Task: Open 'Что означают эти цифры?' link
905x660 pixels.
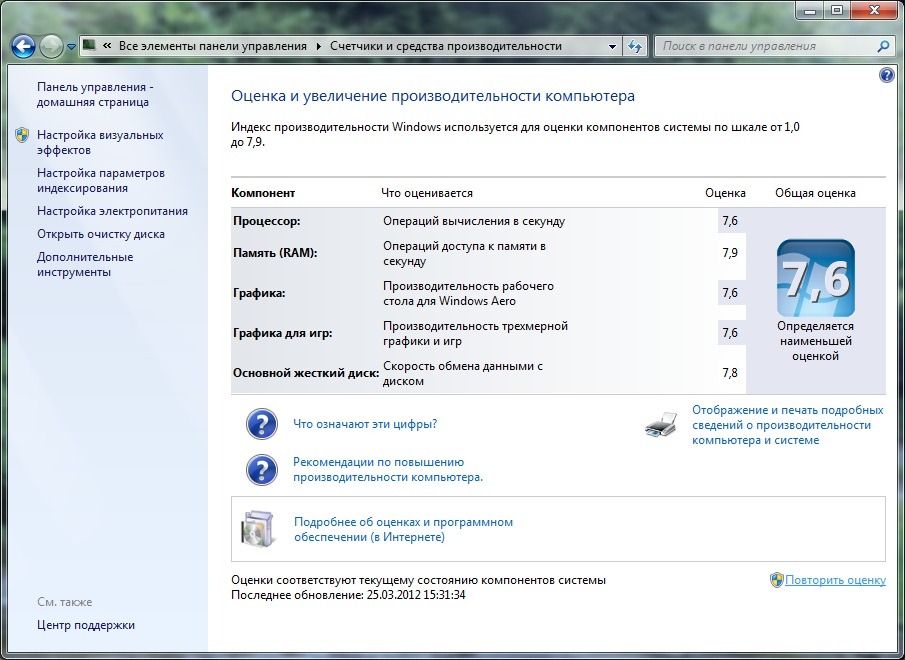Action: [365, 424]
